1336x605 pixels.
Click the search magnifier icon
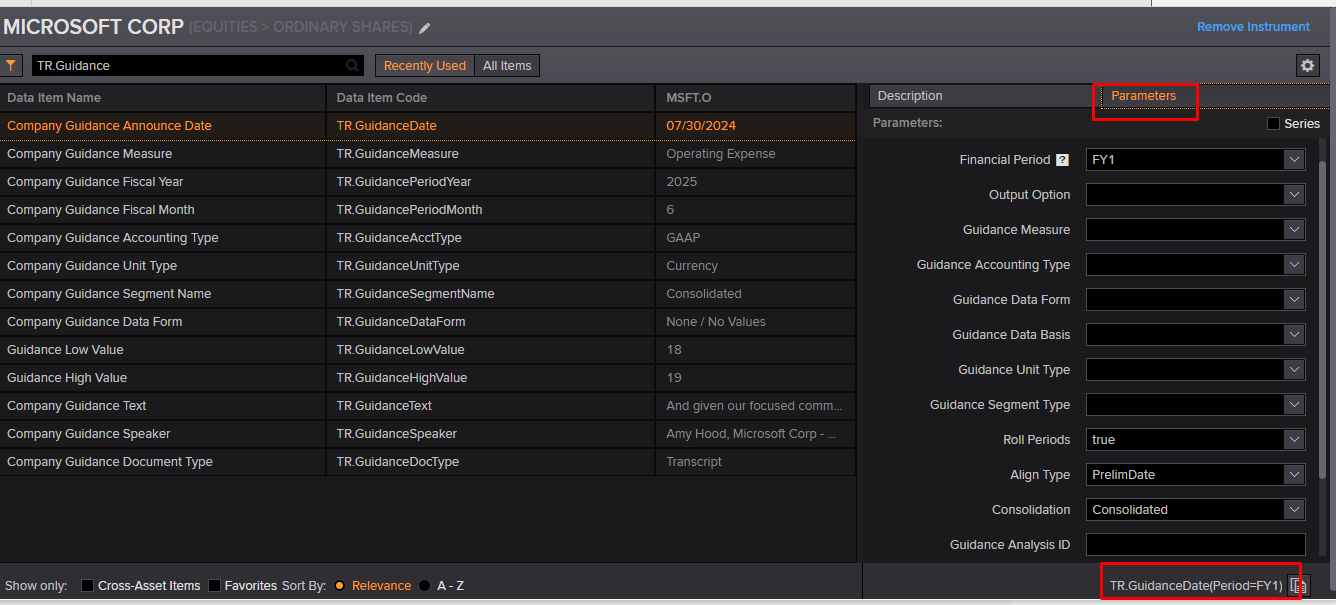352,65
